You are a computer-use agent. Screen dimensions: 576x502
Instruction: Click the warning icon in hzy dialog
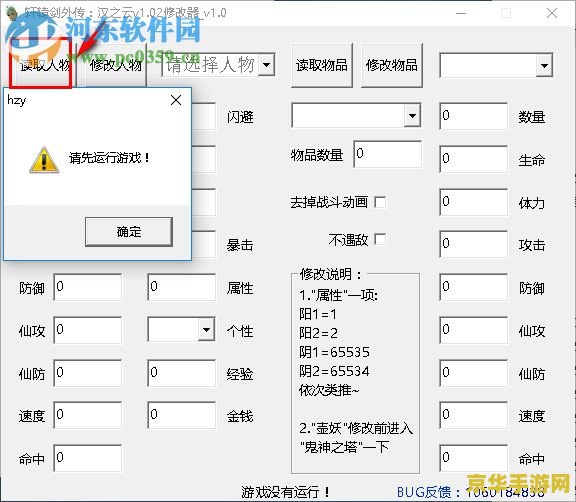tap(44, 160)
